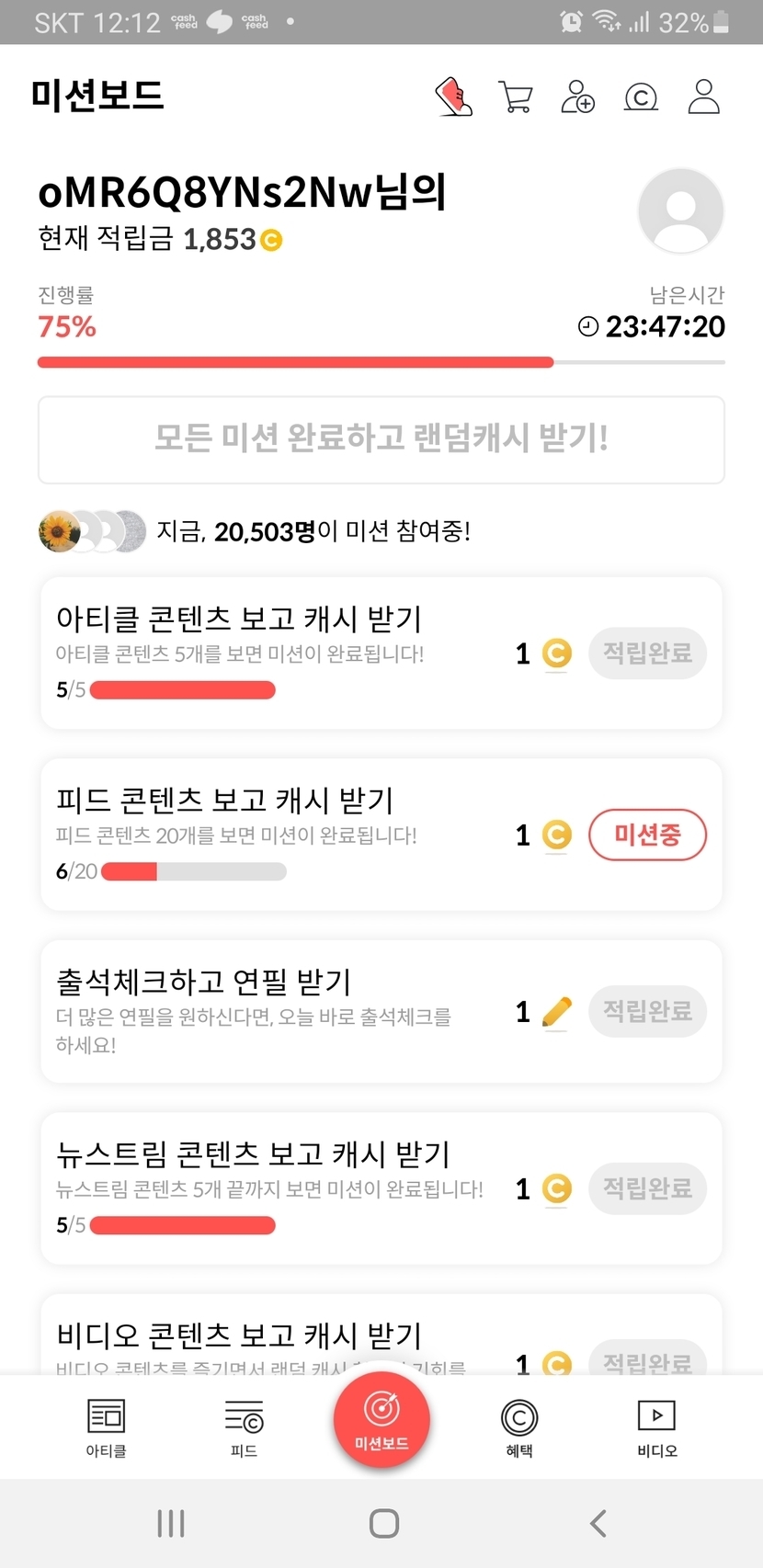Open the 비디오 tab
763x1568 pixels.
click(x=656, y=1427)
